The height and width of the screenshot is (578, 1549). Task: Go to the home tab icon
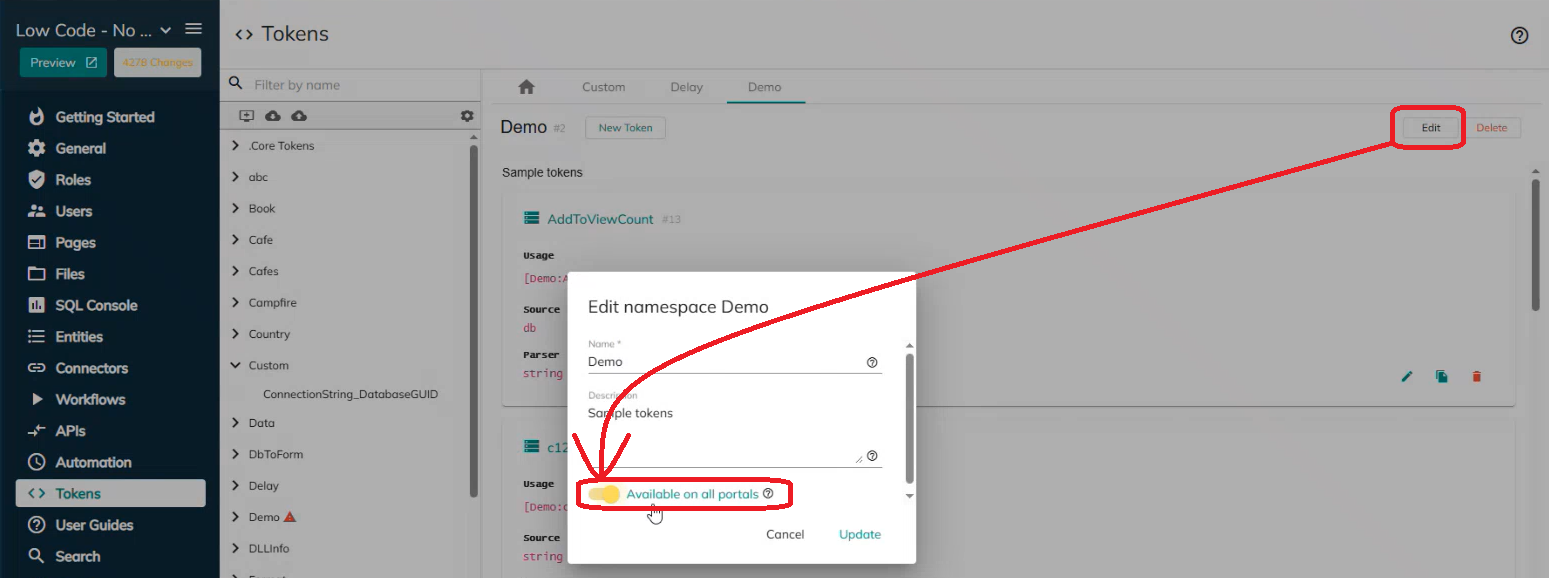coord(527,87)
